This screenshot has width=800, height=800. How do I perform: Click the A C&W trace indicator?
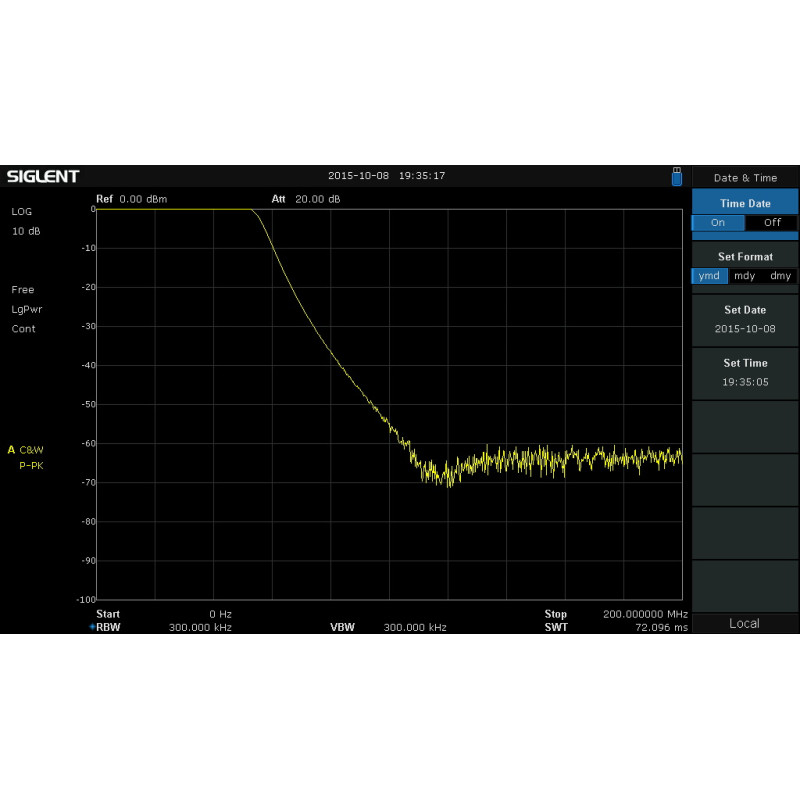click(x=24, y=449)
